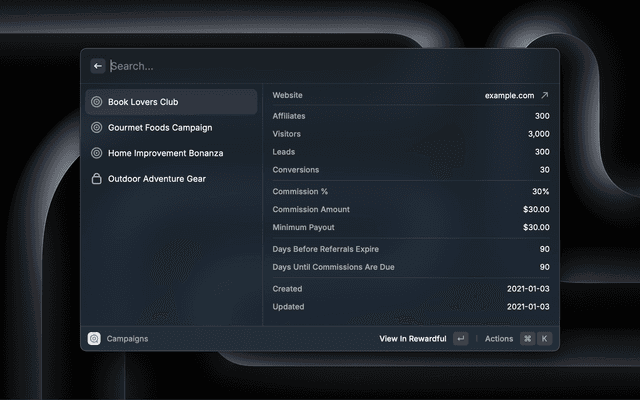
Task: Click the external link arrow beside example.com
Action: 545,96
